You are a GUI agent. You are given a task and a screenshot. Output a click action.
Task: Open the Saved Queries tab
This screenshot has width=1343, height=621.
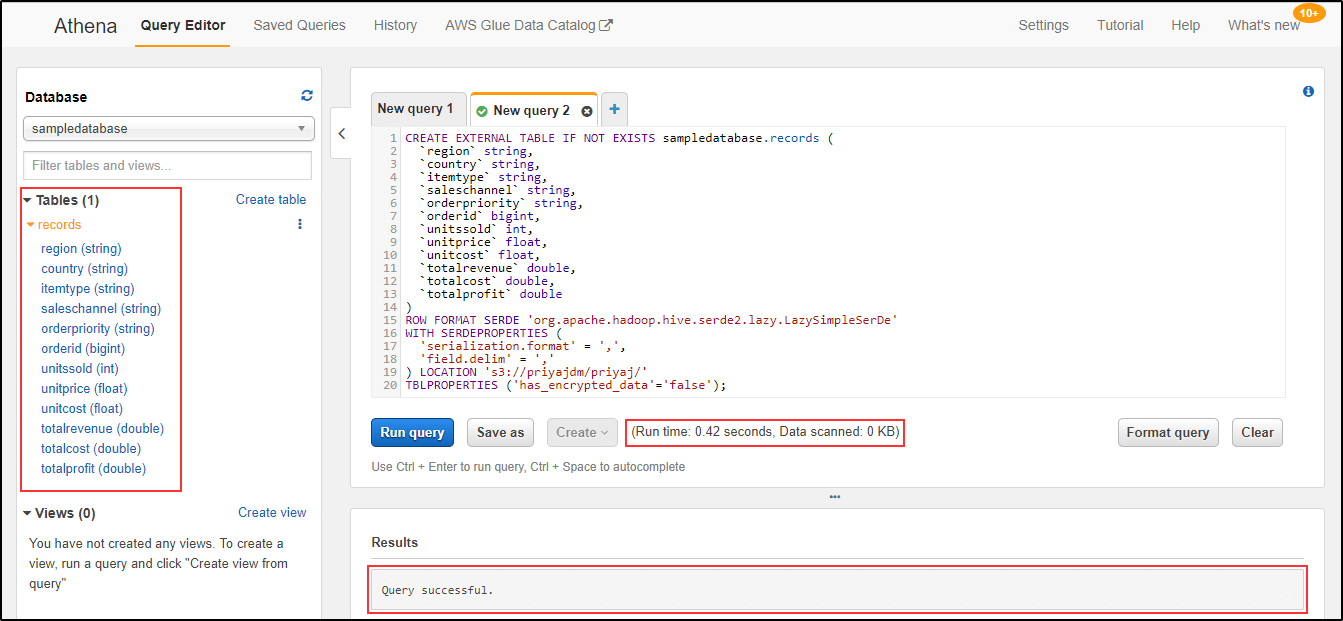pos(300,25)
